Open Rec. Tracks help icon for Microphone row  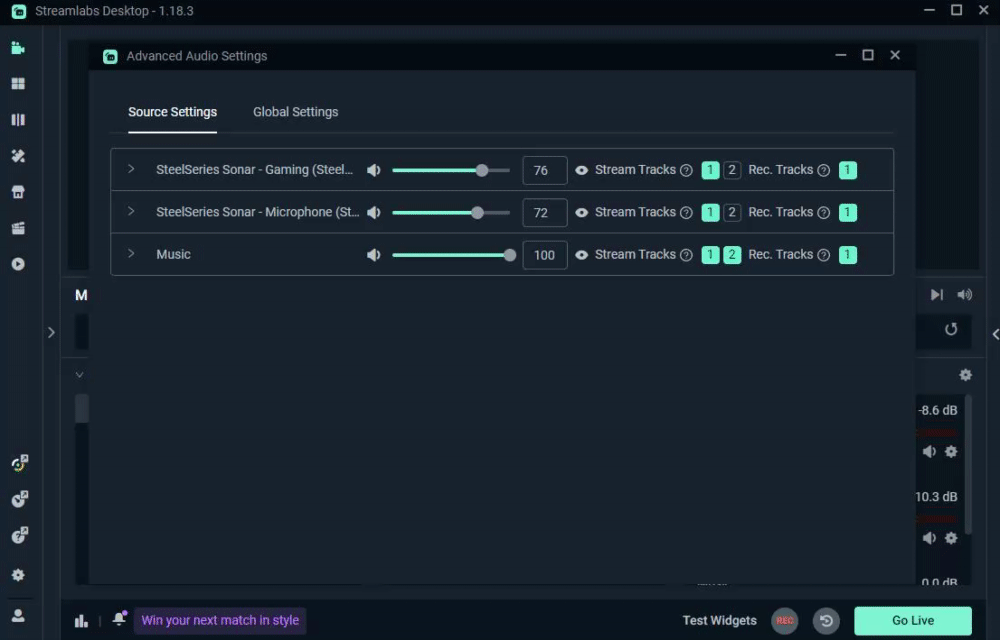coord(823,212)
